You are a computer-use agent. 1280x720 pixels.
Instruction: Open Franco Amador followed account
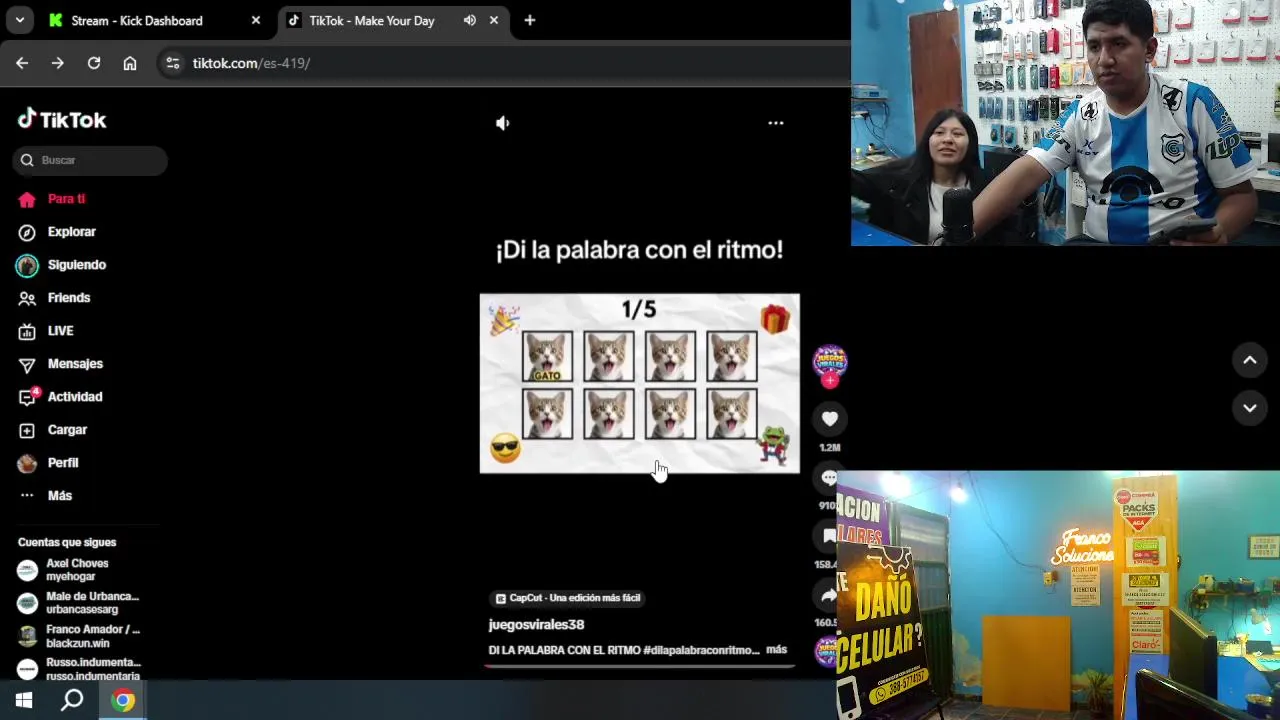[78, 636]
